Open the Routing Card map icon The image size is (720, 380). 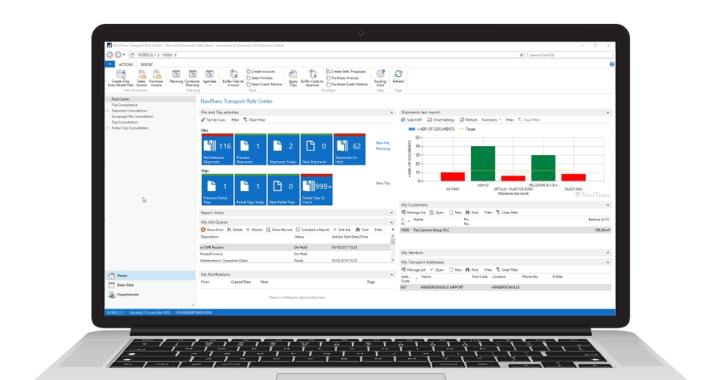point(380,78)
